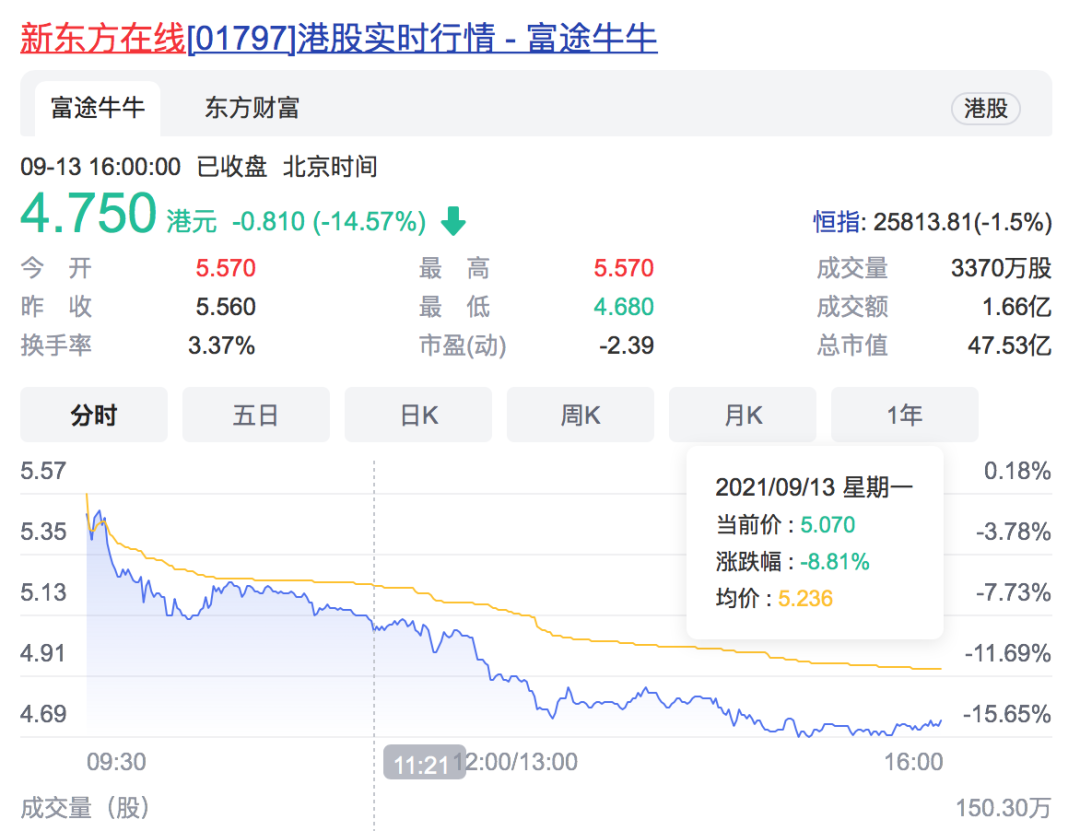Screen dimensions: 1080x831
Task: Click the tooltip 涨跌幅 value -8.81%
Action: click(835, 562)
